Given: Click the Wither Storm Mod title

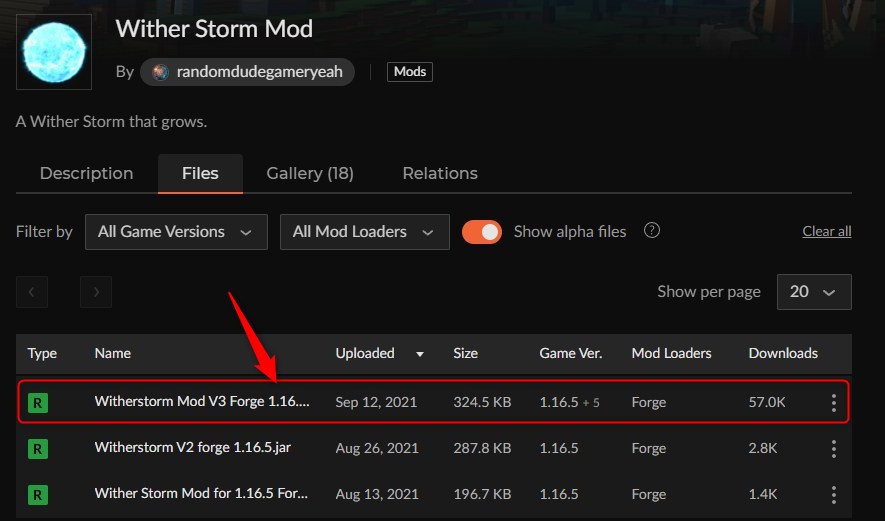Looking at the screenshot, I should tap(214, 29).
